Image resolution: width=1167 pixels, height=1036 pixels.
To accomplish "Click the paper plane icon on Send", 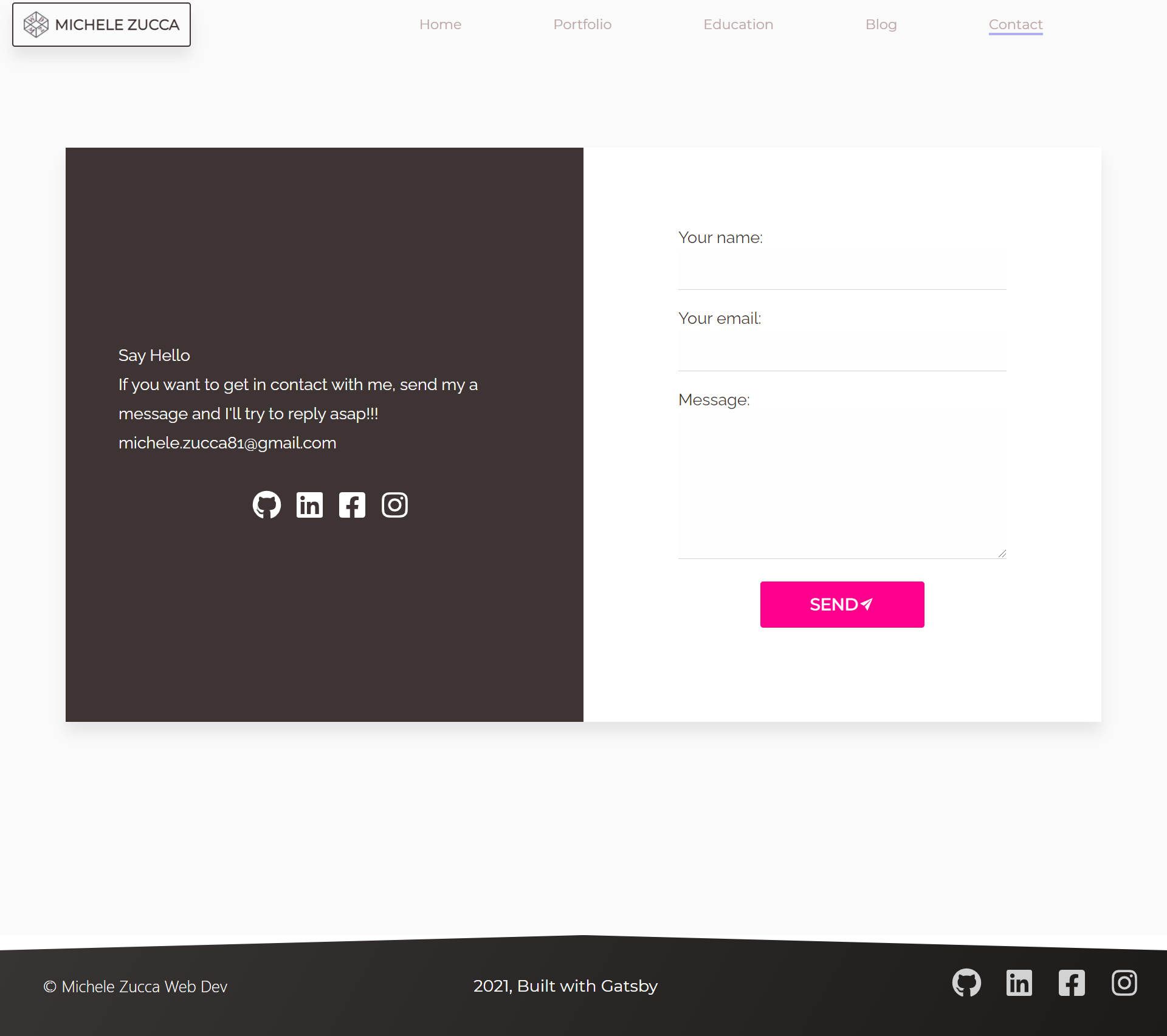I will tap(867, 604).
